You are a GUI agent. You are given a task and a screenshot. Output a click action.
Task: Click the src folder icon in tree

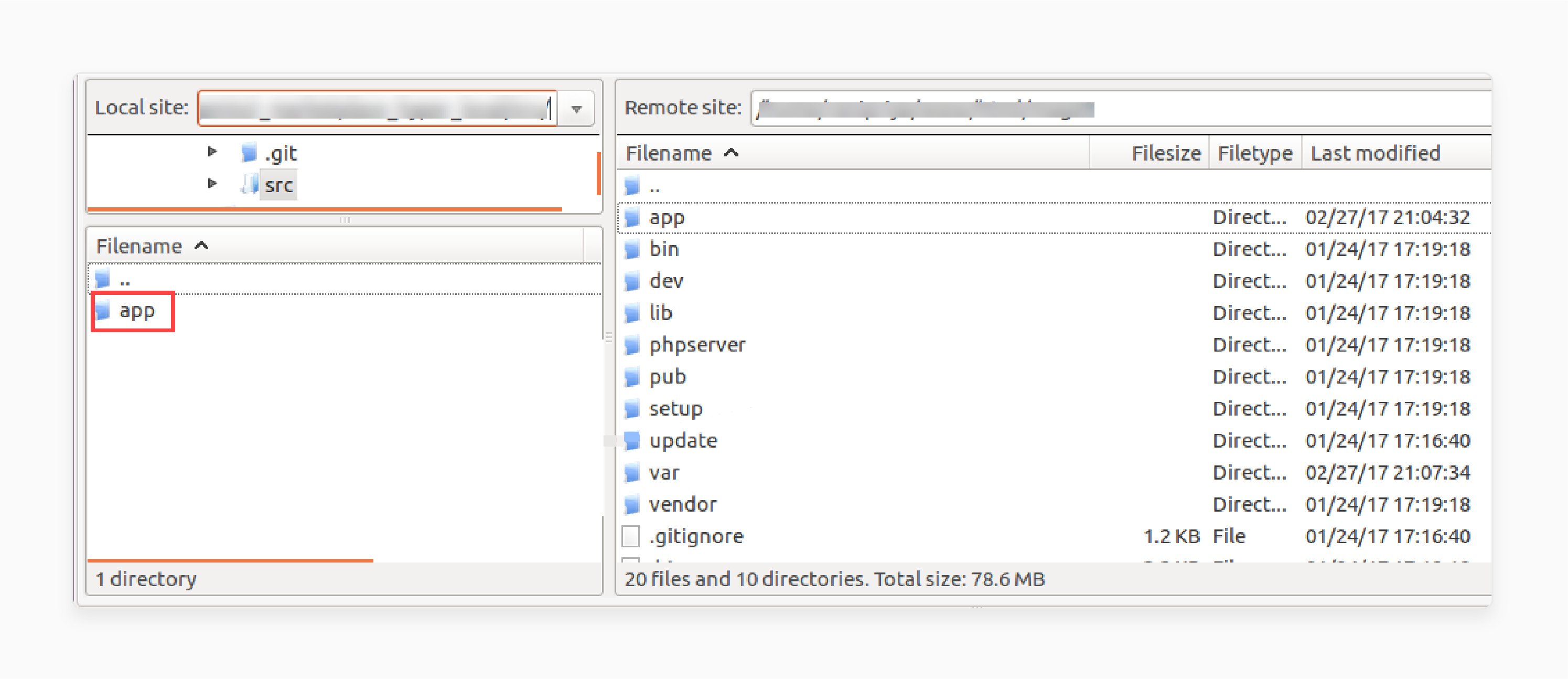coord(250,184)
